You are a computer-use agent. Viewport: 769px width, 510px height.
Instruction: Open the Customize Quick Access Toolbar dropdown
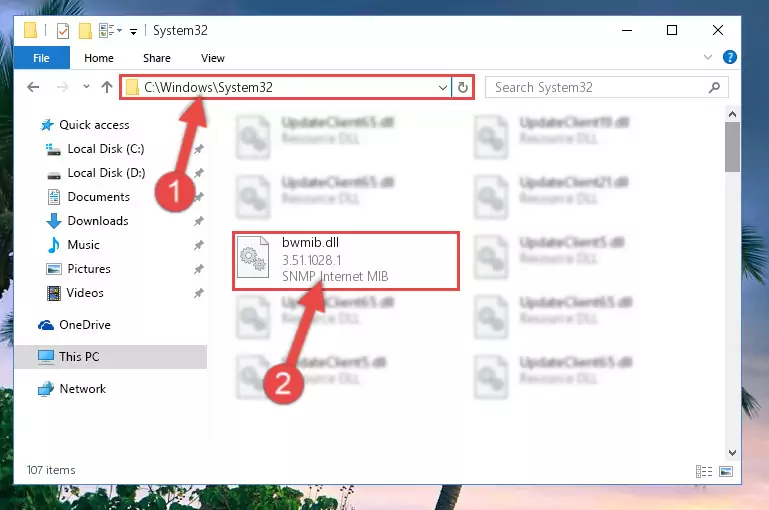click(133, 32)
